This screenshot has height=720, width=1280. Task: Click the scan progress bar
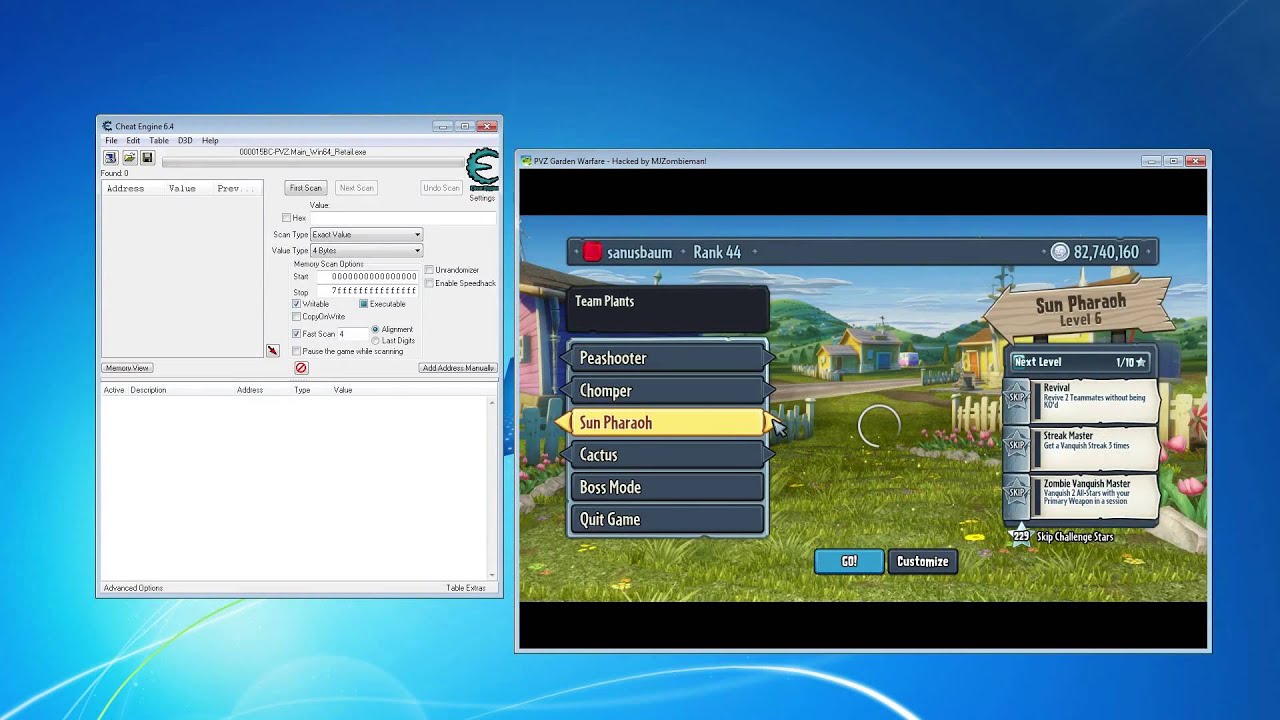tap(313, 162)
